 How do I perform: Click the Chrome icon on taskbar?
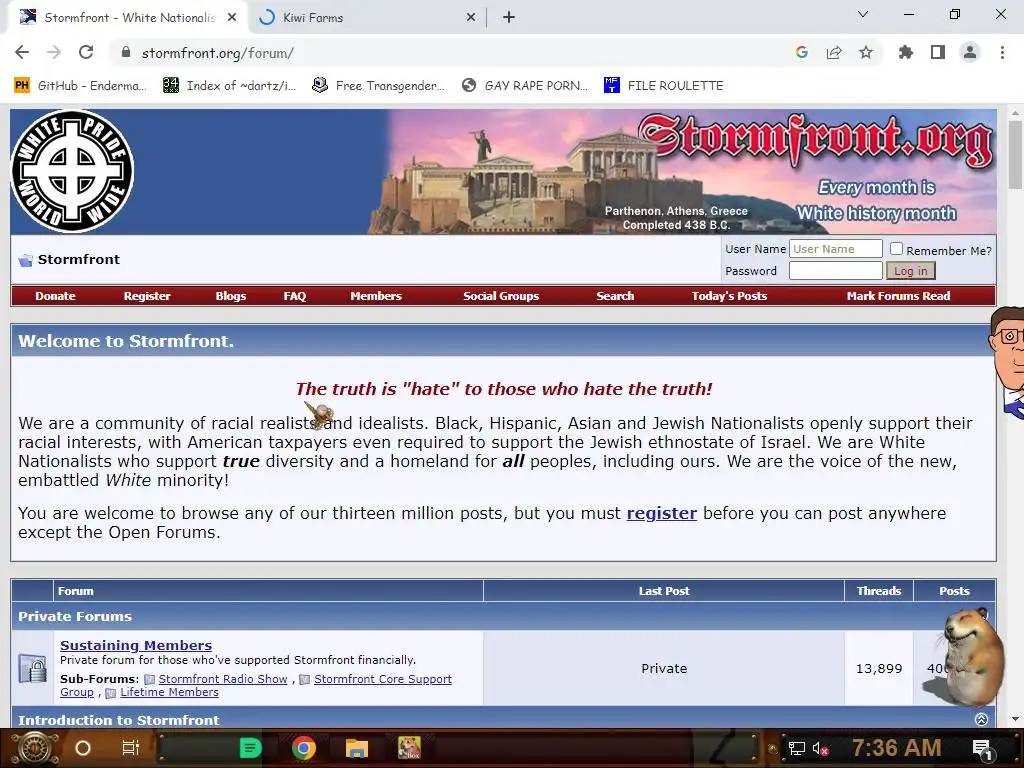pyautogui.click(x=304, y=748)
